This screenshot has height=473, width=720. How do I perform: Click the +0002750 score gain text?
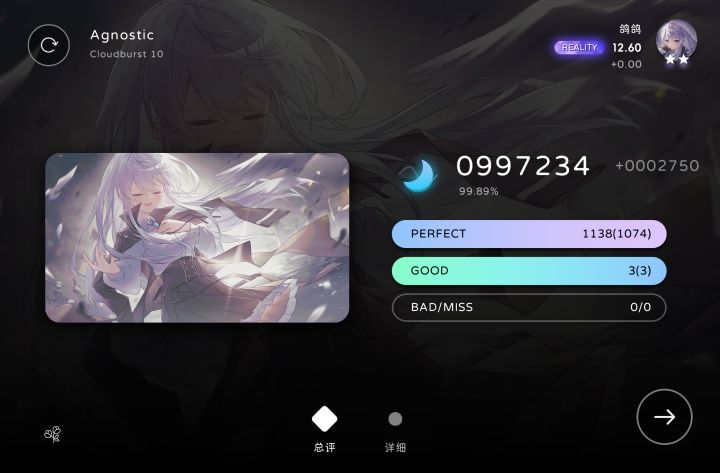pyautogui.click(x=657, y=165)
